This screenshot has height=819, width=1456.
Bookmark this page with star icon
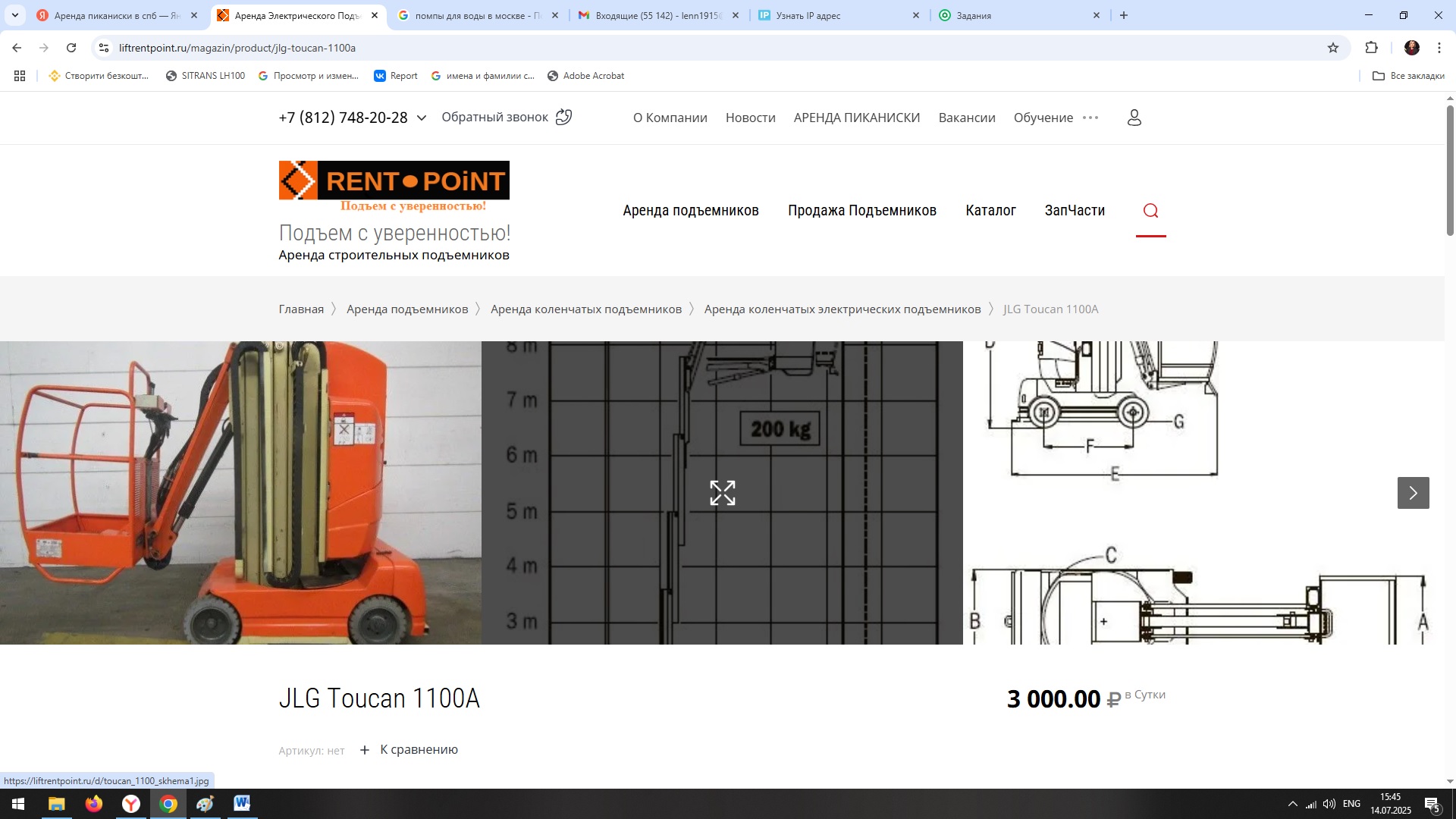coord(1332,48)
